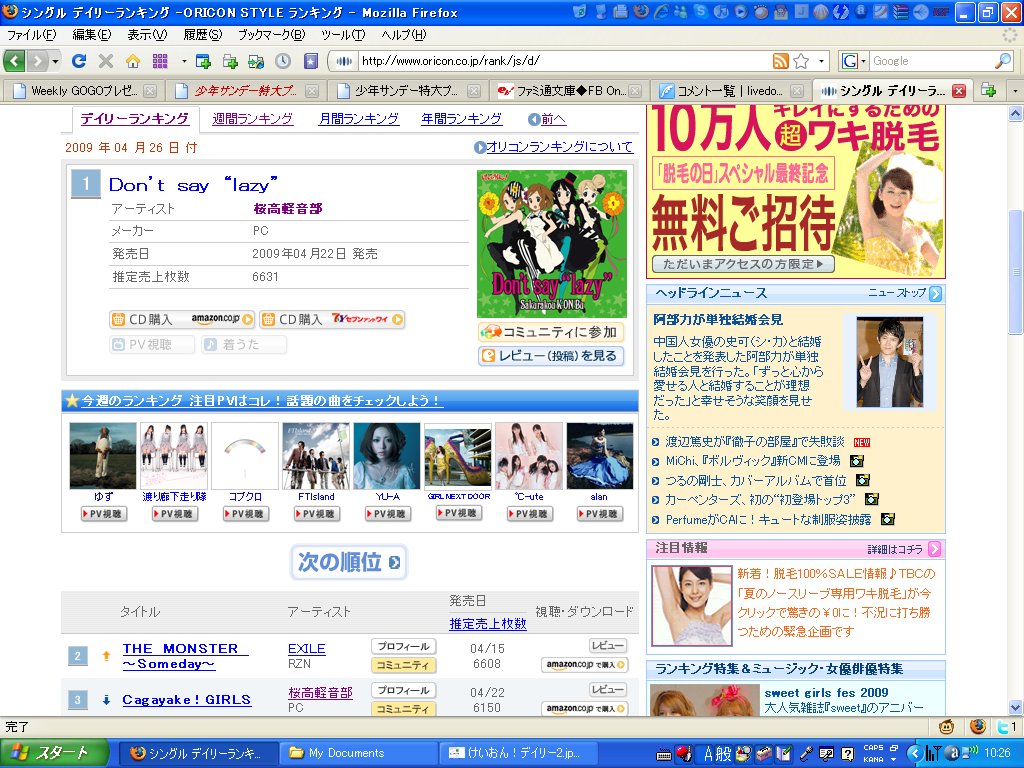Viewport: 1024px width, 768px height.
Task: Open Cagayake! GIRLS title link
Action: [187, 700]
